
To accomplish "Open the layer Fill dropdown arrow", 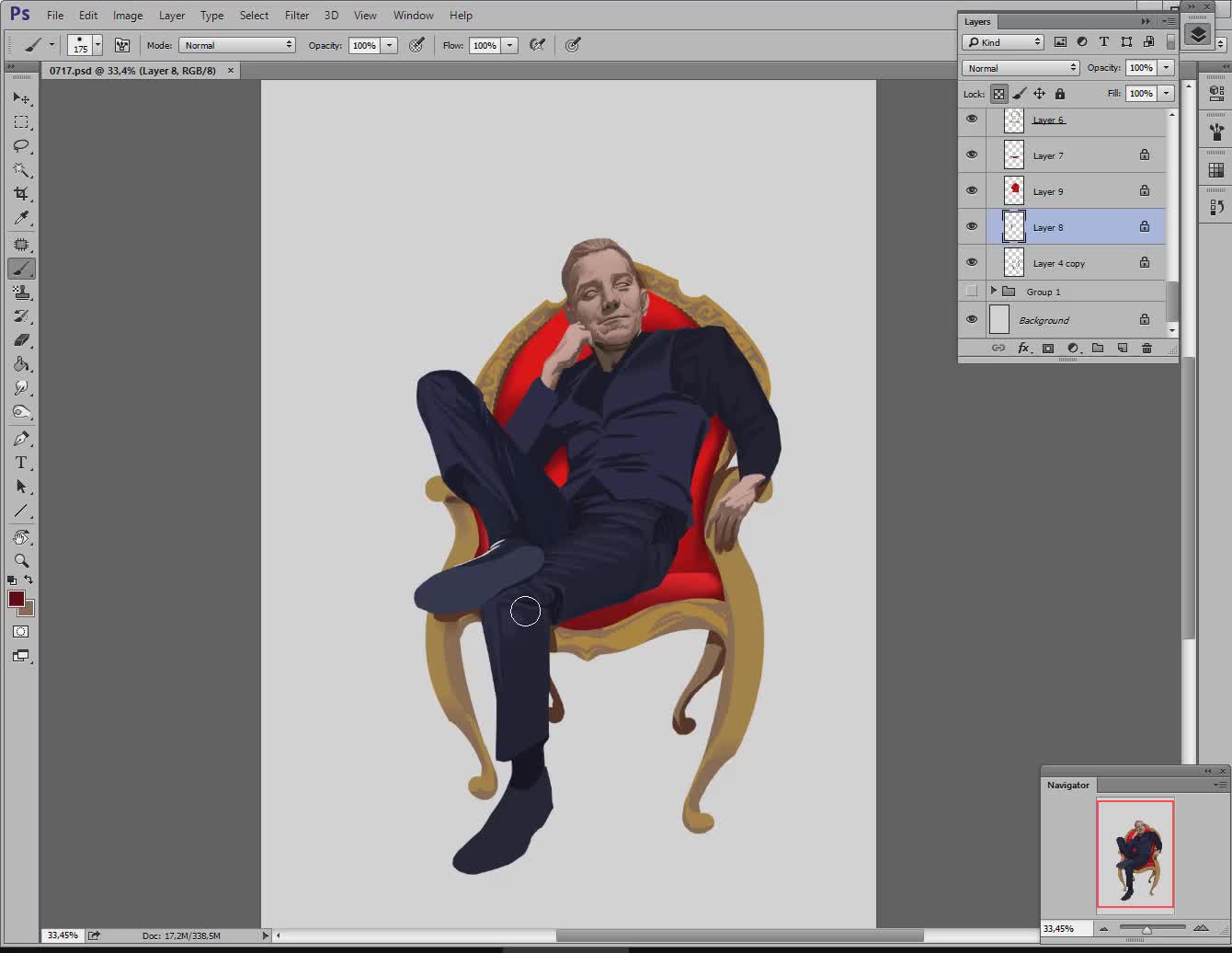I will tap(1167, 94).
